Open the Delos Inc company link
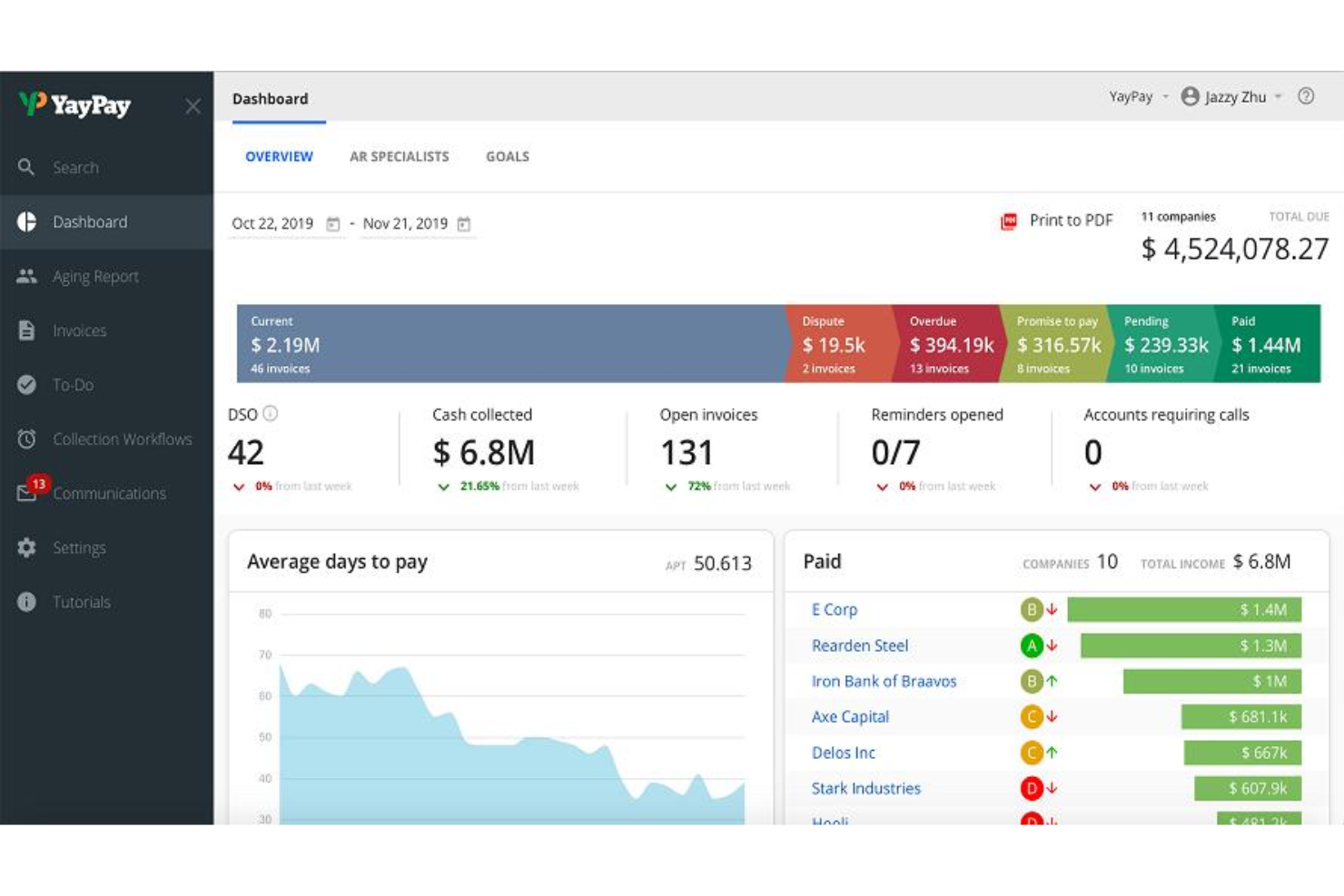Screen dimensions: 1344x896 pyautogui.click(x=844, y=753)
